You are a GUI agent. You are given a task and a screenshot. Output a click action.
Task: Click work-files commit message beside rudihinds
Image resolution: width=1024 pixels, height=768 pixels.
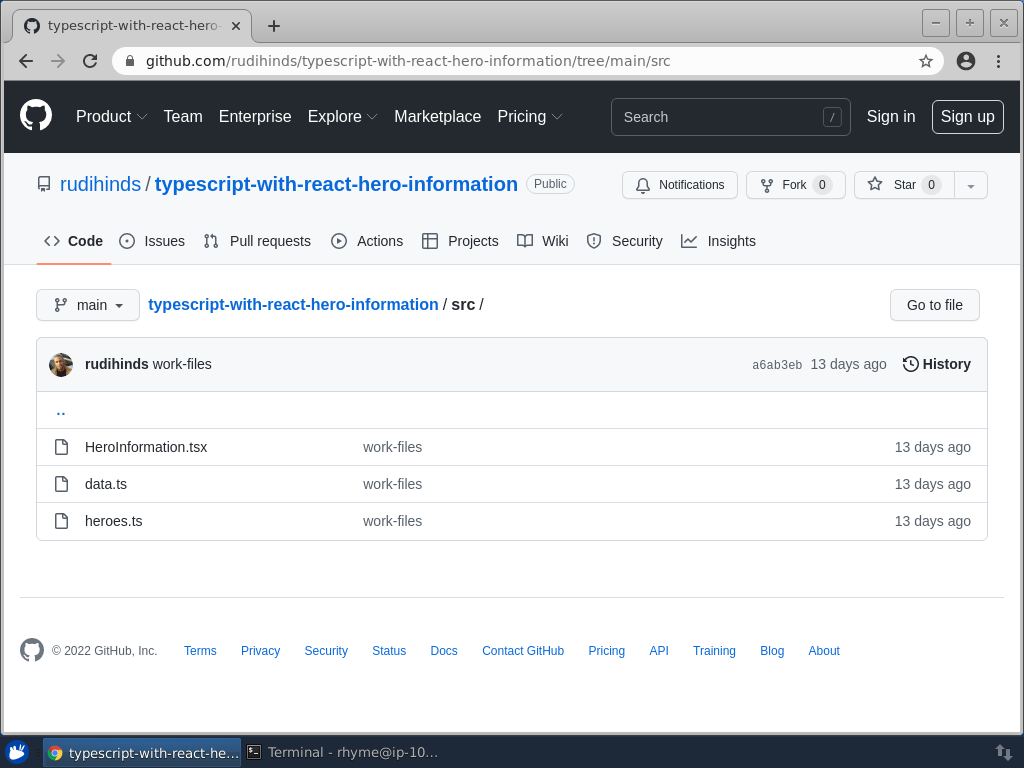click(x=182, y=364)
